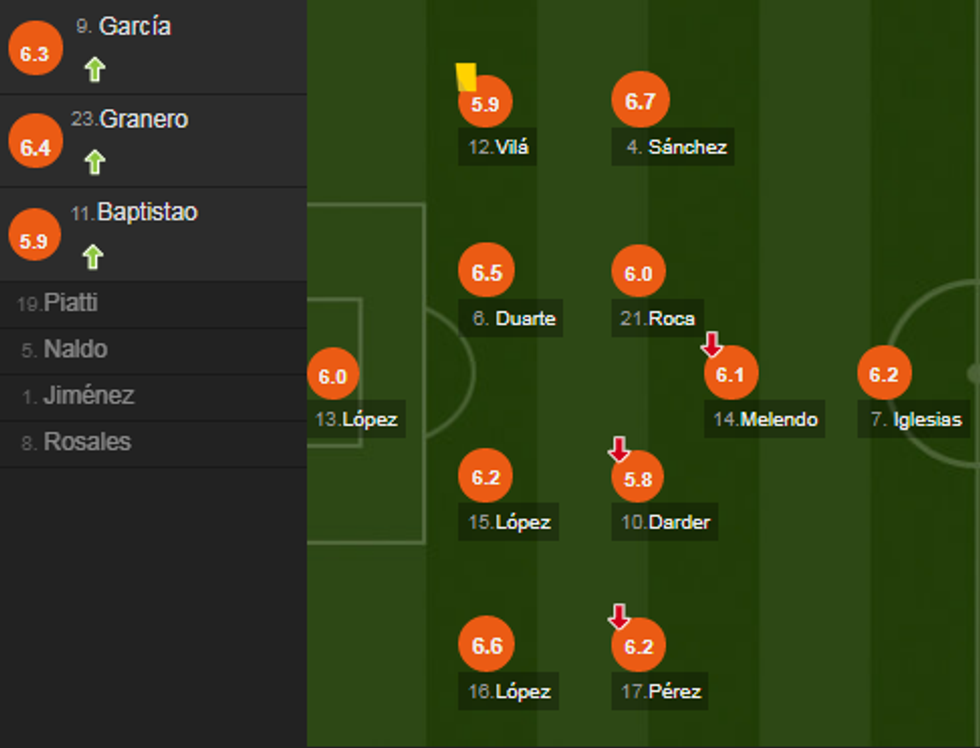Click goalkeeper 13. López name label
980x748 pixels.
click(356, 419)
